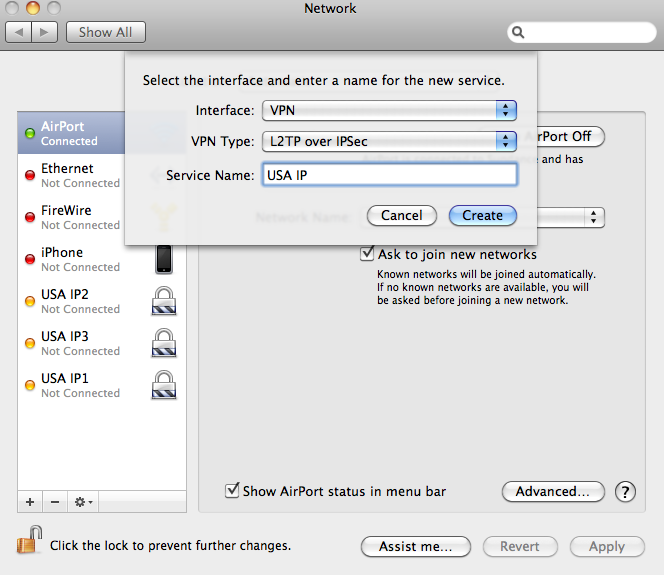The image size is (664, 575).
Task: Open the Interface dropdown showing VPN
Action: (389, 111)
